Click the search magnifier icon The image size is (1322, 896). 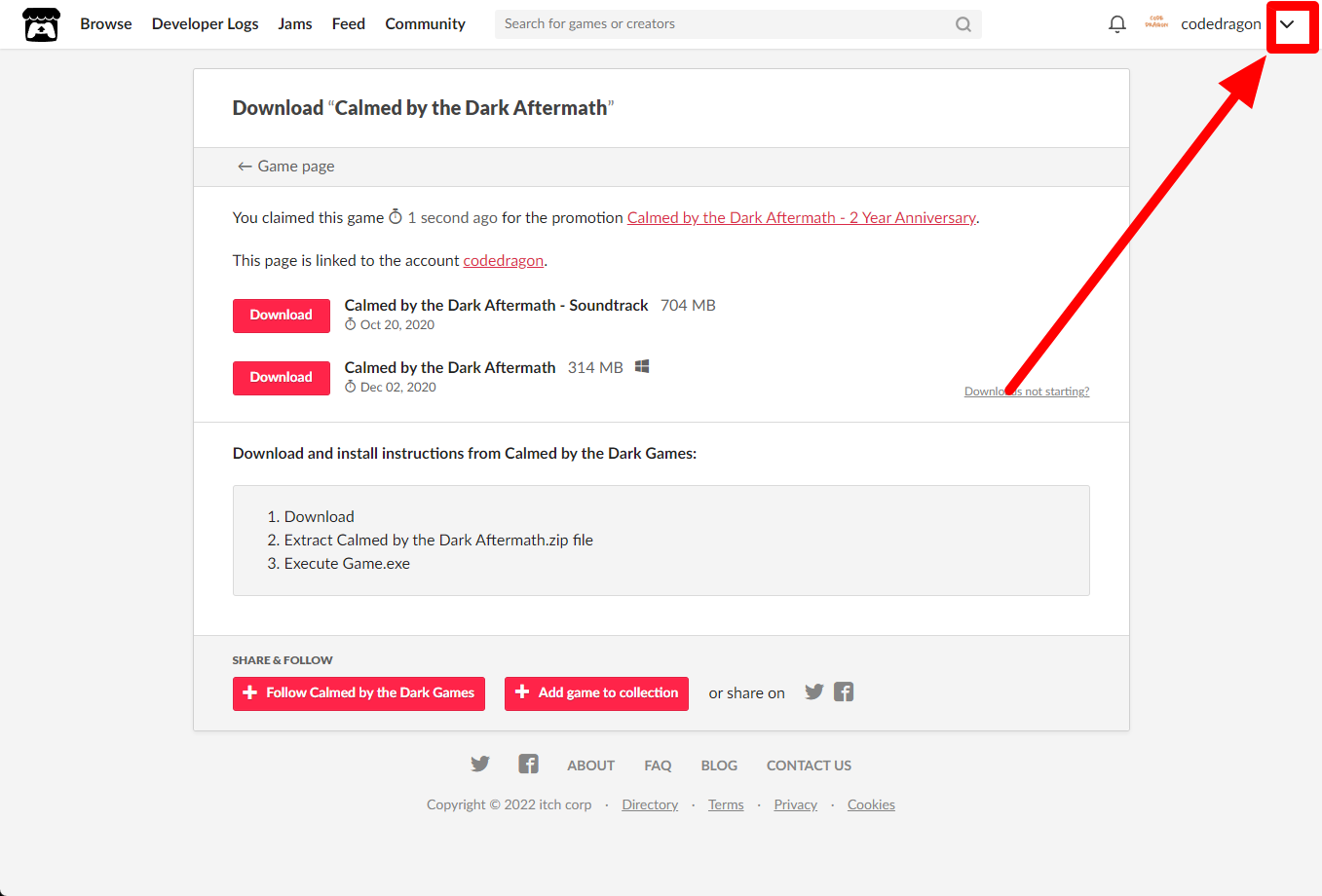pyautogui.click(x=963, y=24)
